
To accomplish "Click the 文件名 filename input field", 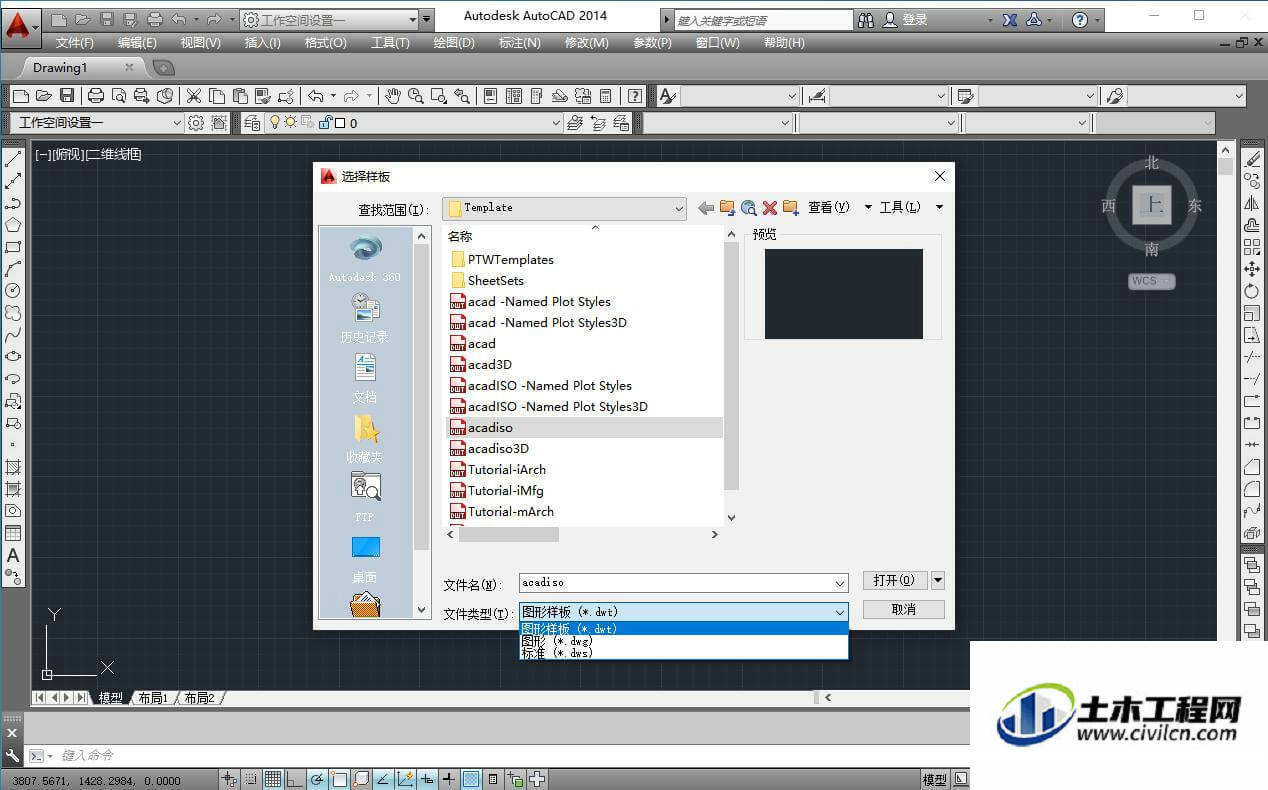I will (x=675, y=583).
